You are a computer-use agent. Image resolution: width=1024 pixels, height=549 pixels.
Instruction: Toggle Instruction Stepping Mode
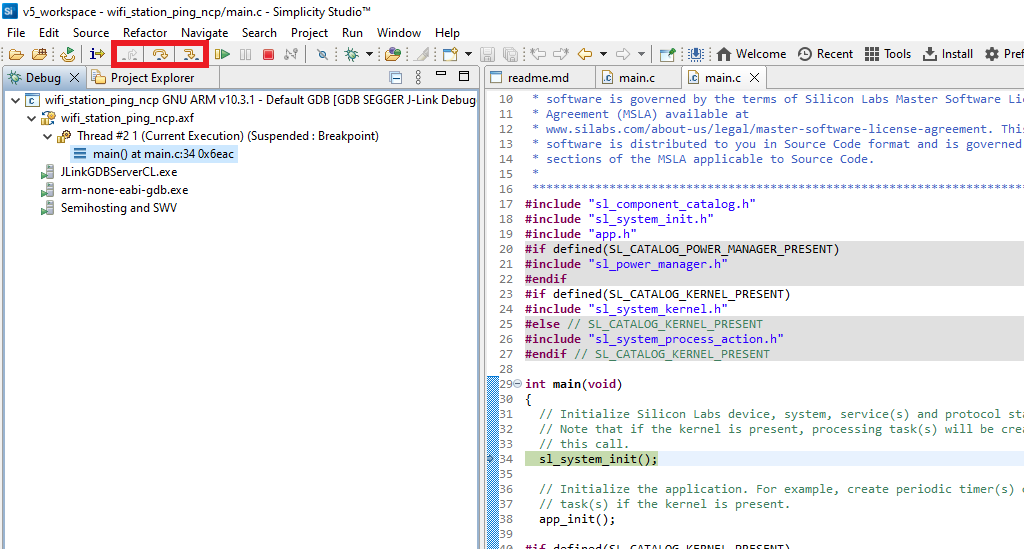pyautogui.click(x=98, y=54)
